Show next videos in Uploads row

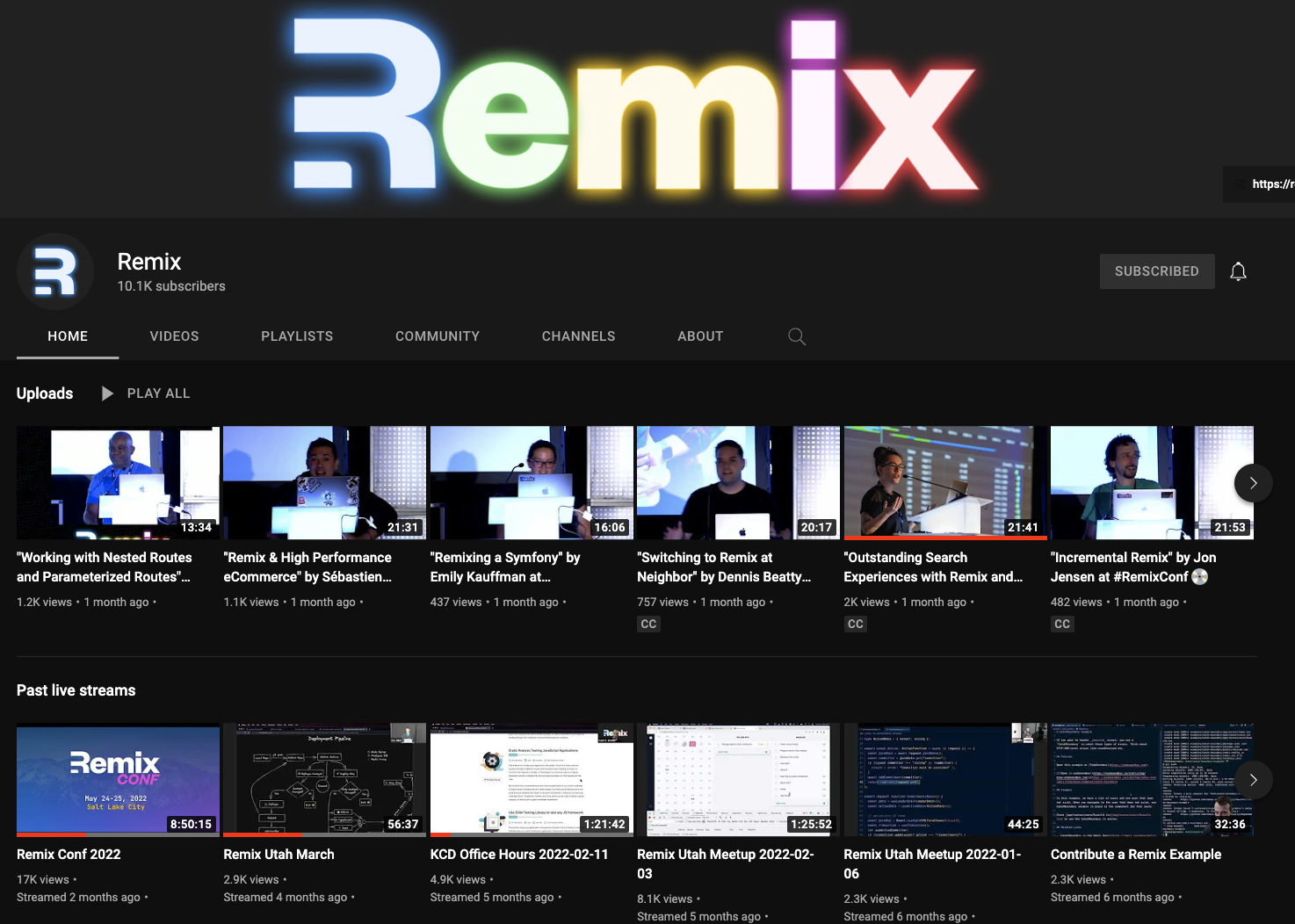coord(1253,483)
